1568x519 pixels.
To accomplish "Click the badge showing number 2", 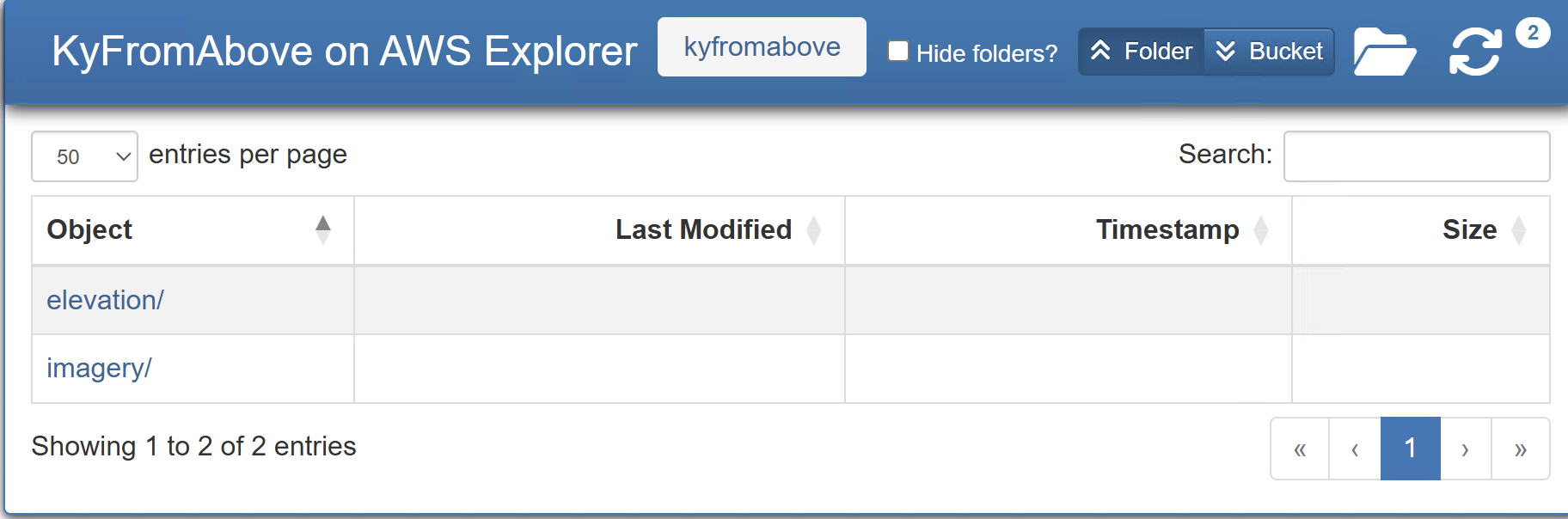I will tap(1533, 33).
